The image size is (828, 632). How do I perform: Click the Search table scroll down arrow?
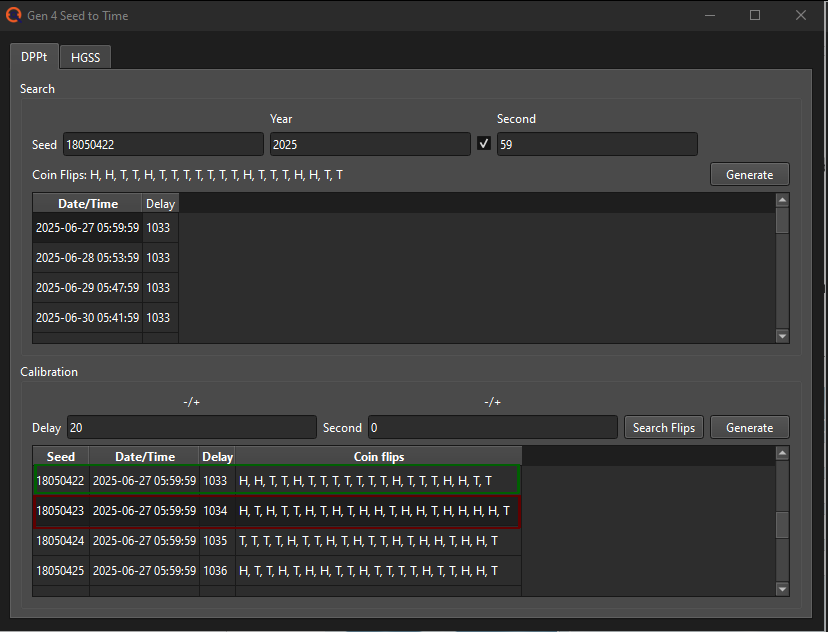coord(783,336)
